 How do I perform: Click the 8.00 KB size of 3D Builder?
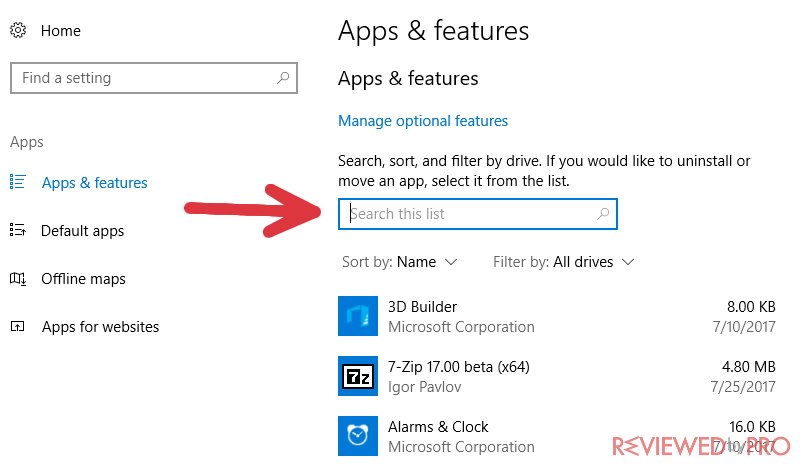(751, 307)
